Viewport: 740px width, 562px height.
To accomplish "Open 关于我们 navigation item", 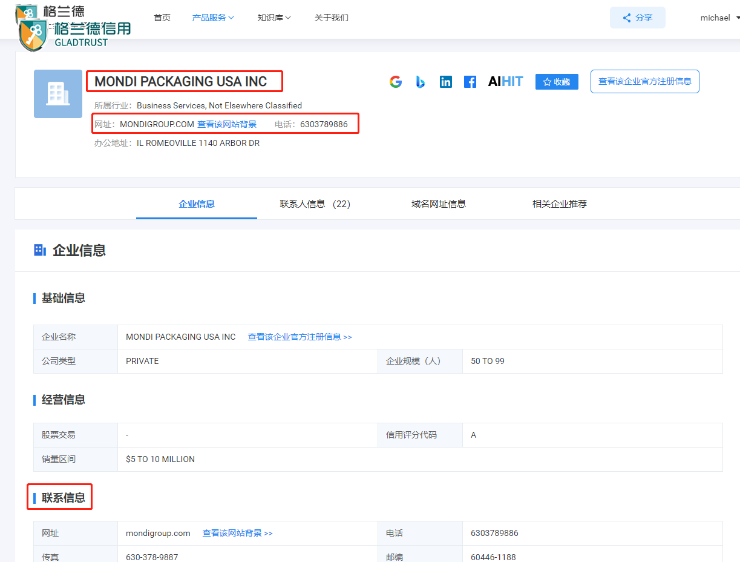I will click(331, 17).
